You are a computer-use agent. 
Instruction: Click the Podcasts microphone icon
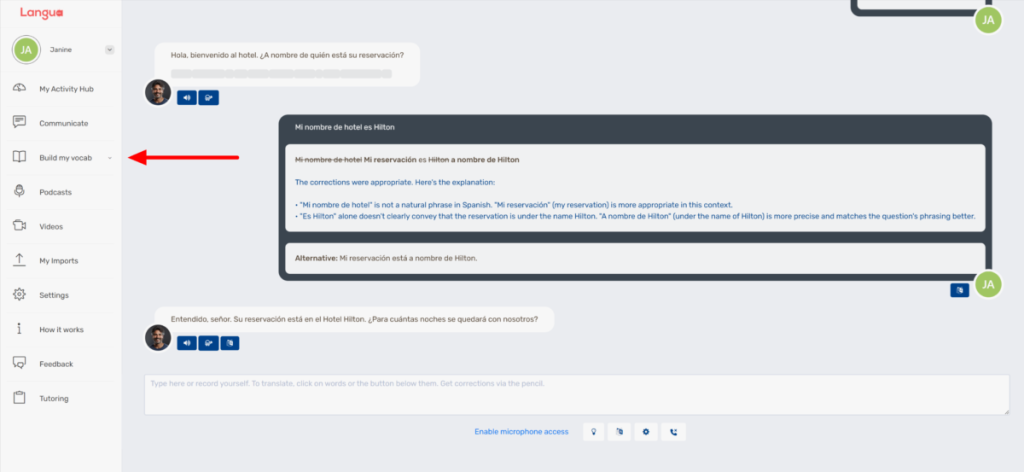click(x=20, y=191)
